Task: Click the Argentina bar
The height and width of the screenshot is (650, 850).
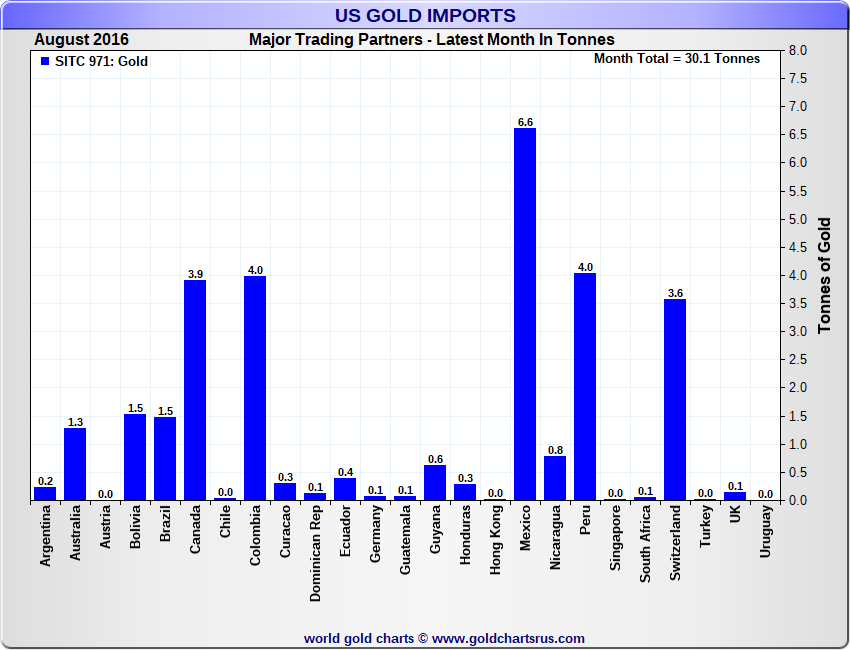Action: (x=45, y=493)
